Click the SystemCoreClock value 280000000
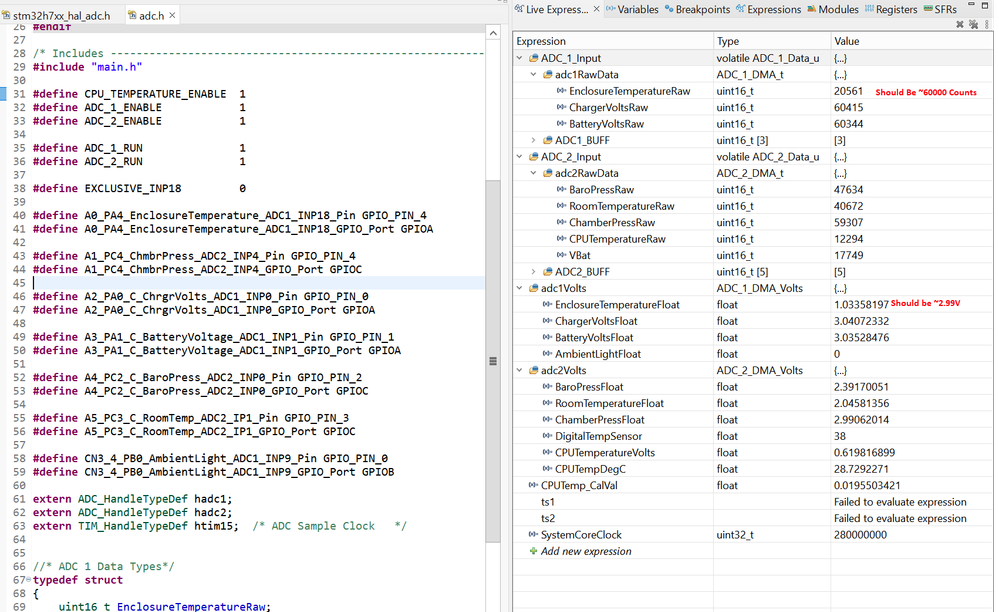999x612 pixels. 860,535
